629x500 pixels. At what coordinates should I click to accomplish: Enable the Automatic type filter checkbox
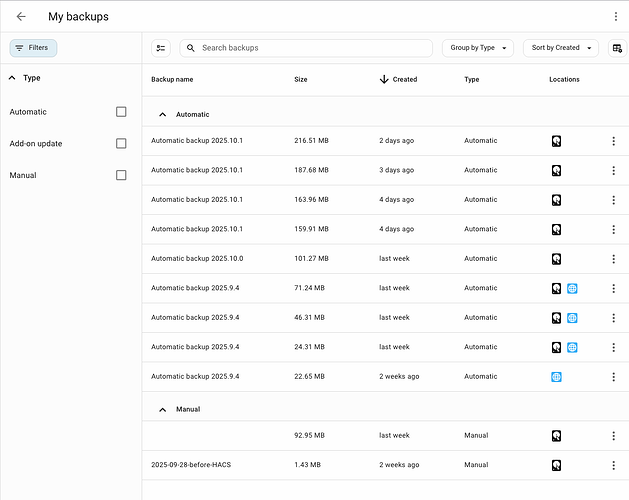121,112
